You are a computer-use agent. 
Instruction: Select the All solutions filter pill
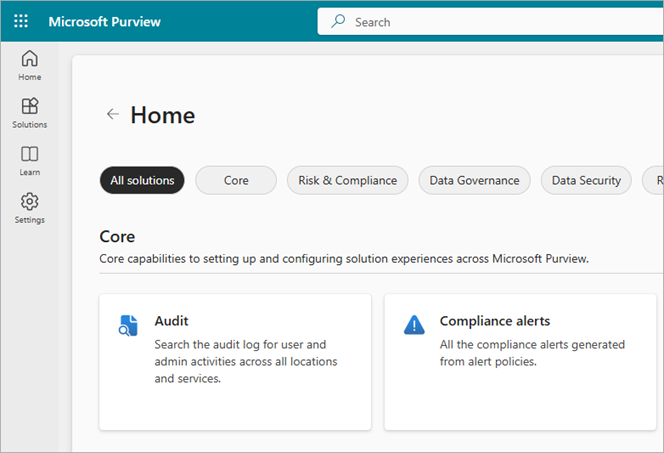coord(142,180)
